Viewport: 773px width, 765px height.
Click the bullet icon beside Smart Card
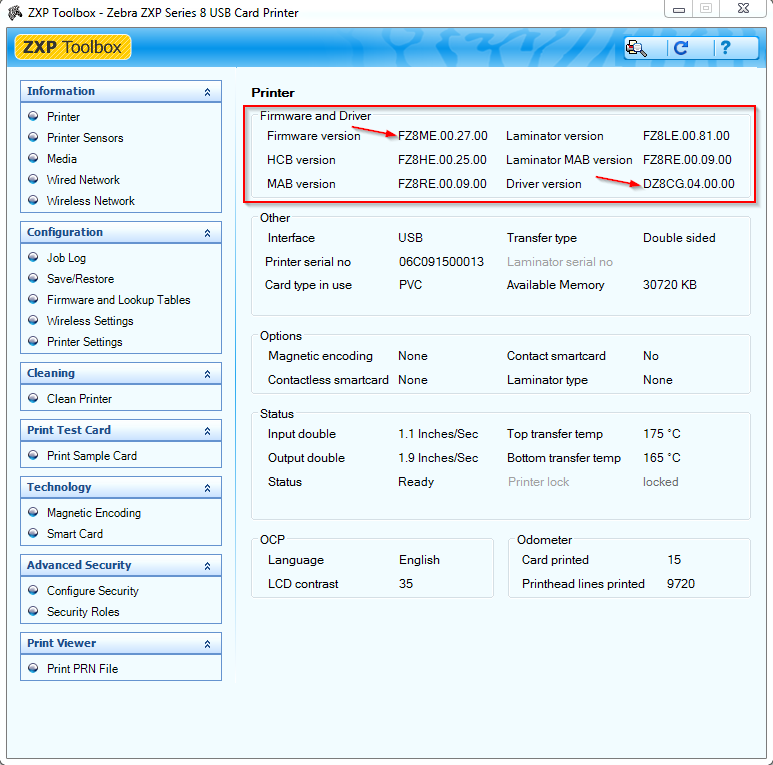pos(33,534)
